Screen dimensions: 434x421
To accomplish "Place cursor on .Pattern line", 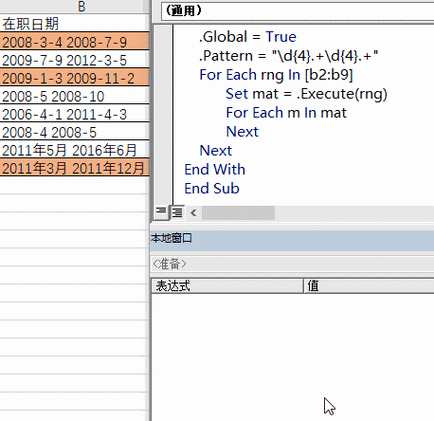I will [289, 56].
